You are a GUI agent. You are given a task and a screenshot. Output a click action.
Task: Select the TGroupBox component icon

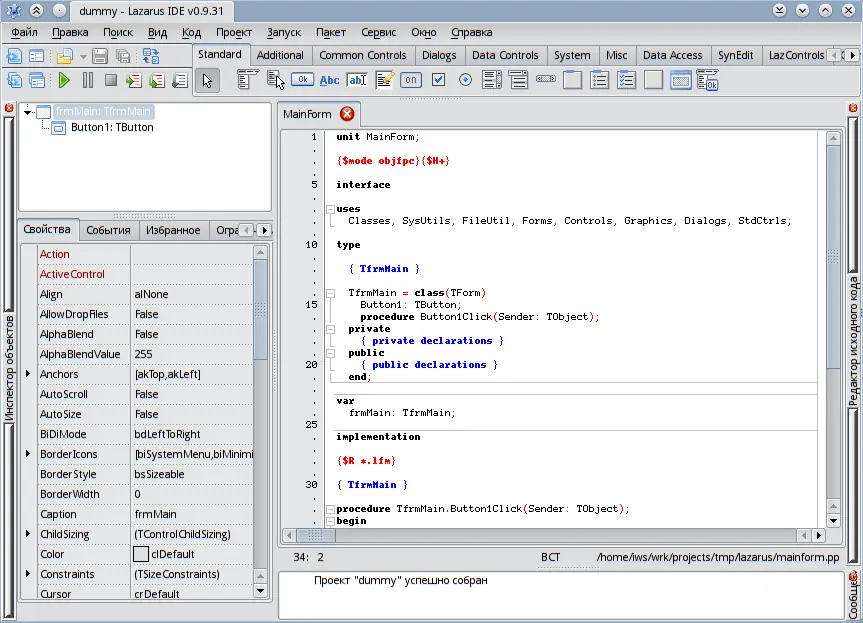click(572, 80)
